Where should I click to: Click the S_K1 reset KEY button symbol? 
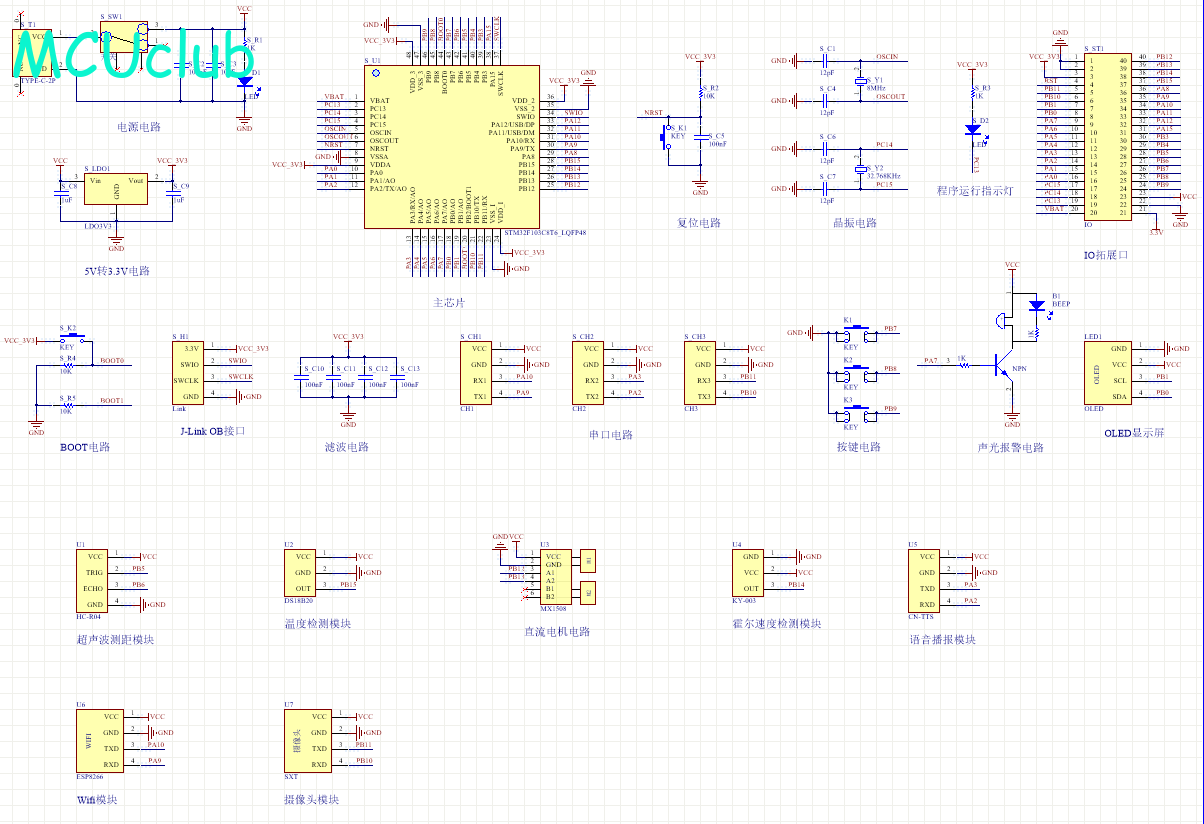pos(668,138)
